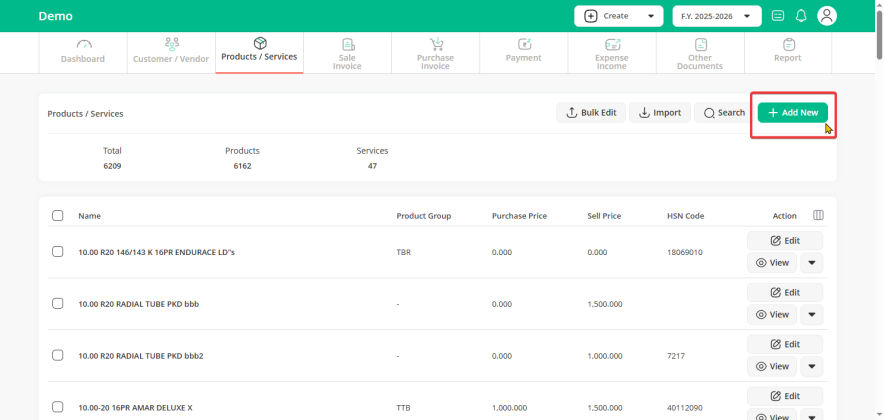Click the Add New button
Viewport: 884px width, 420px height.
(x=792, y=113)
